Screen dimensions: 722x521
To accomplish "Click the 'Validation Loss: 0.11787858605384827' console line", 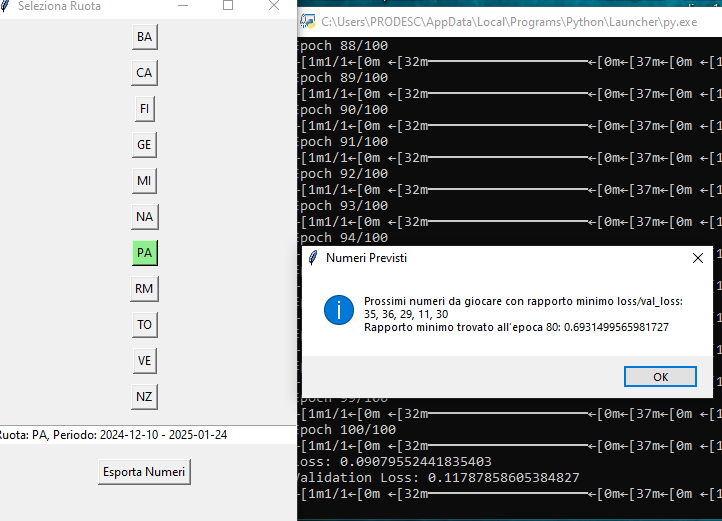I will (x=438, y=478).
